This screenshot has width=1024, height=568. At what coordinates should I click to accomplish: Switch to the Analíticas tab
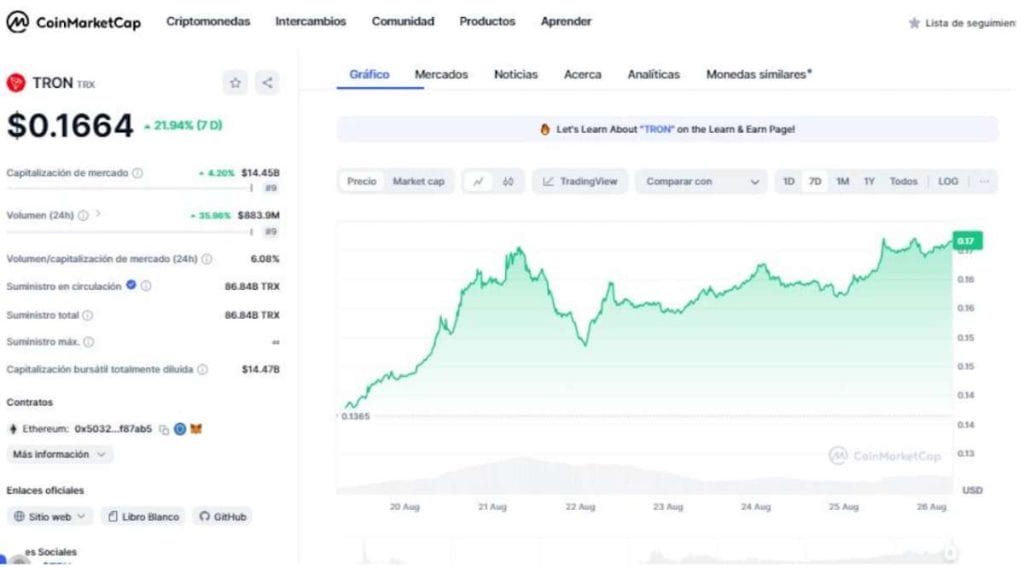click(x=654, y=74)
